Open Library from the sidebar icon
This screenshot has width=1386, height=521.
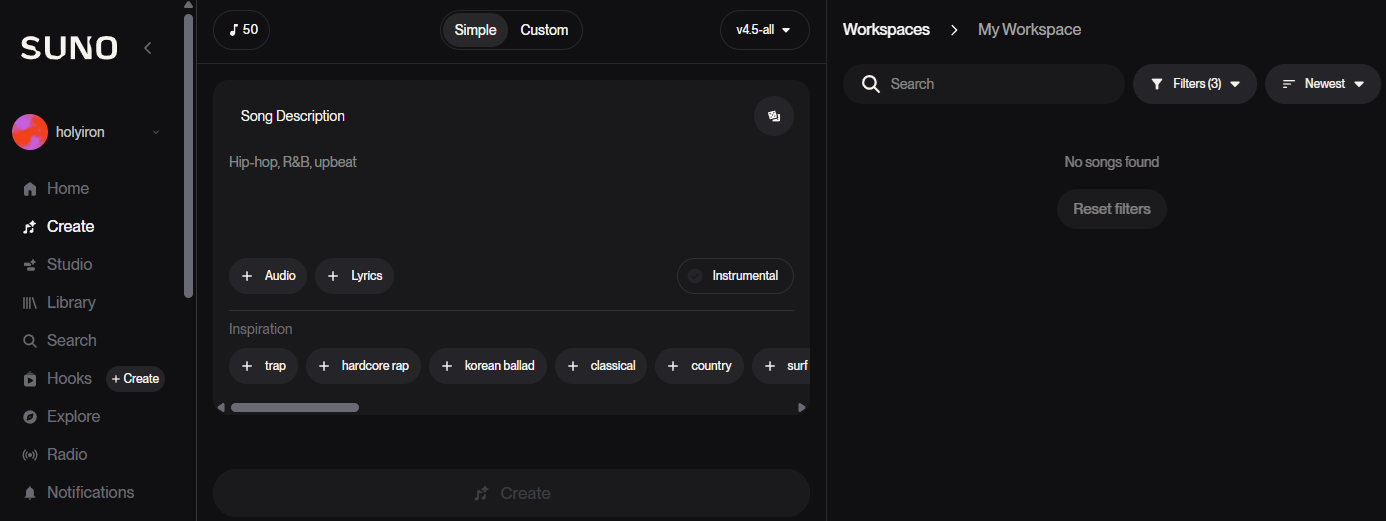click(x=30, y=303)
